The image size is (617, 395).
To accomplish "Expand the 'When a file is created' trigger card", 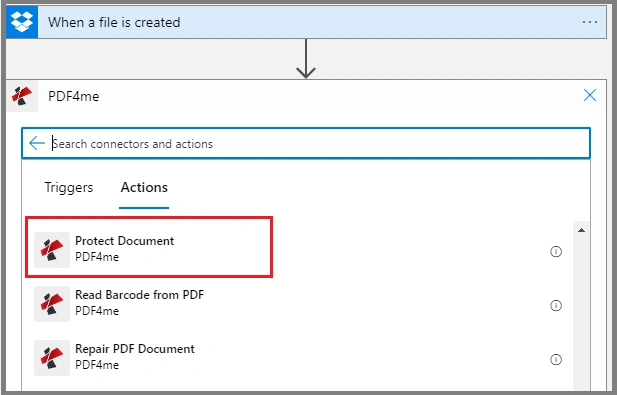I will tap(306, 22).
